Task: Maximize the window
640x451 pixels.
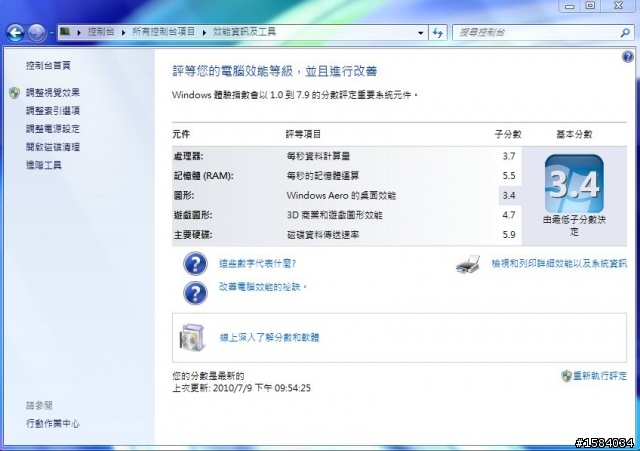Action: coord(590,6)
